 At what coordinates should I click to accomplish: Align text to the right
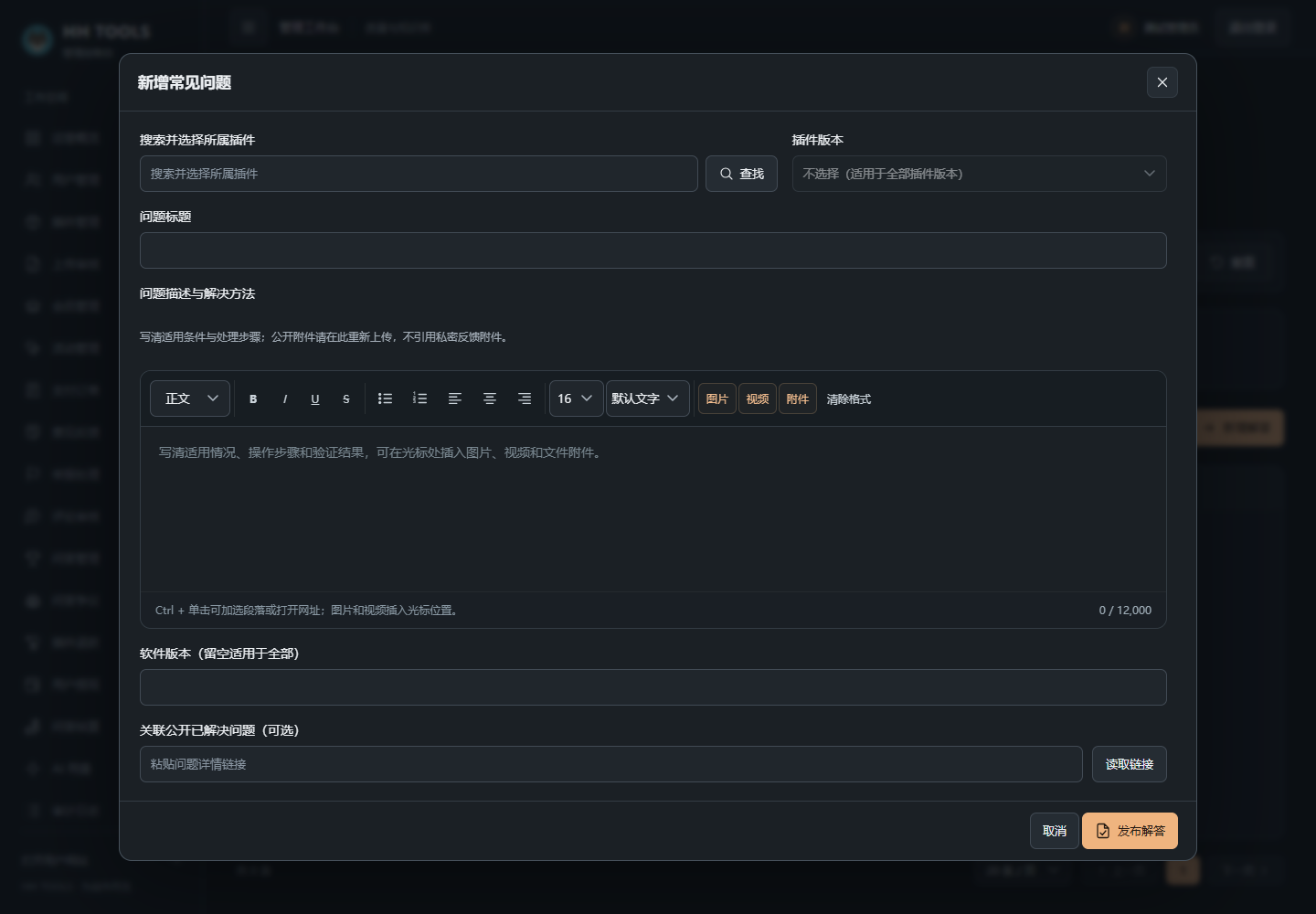pos(525,399)
